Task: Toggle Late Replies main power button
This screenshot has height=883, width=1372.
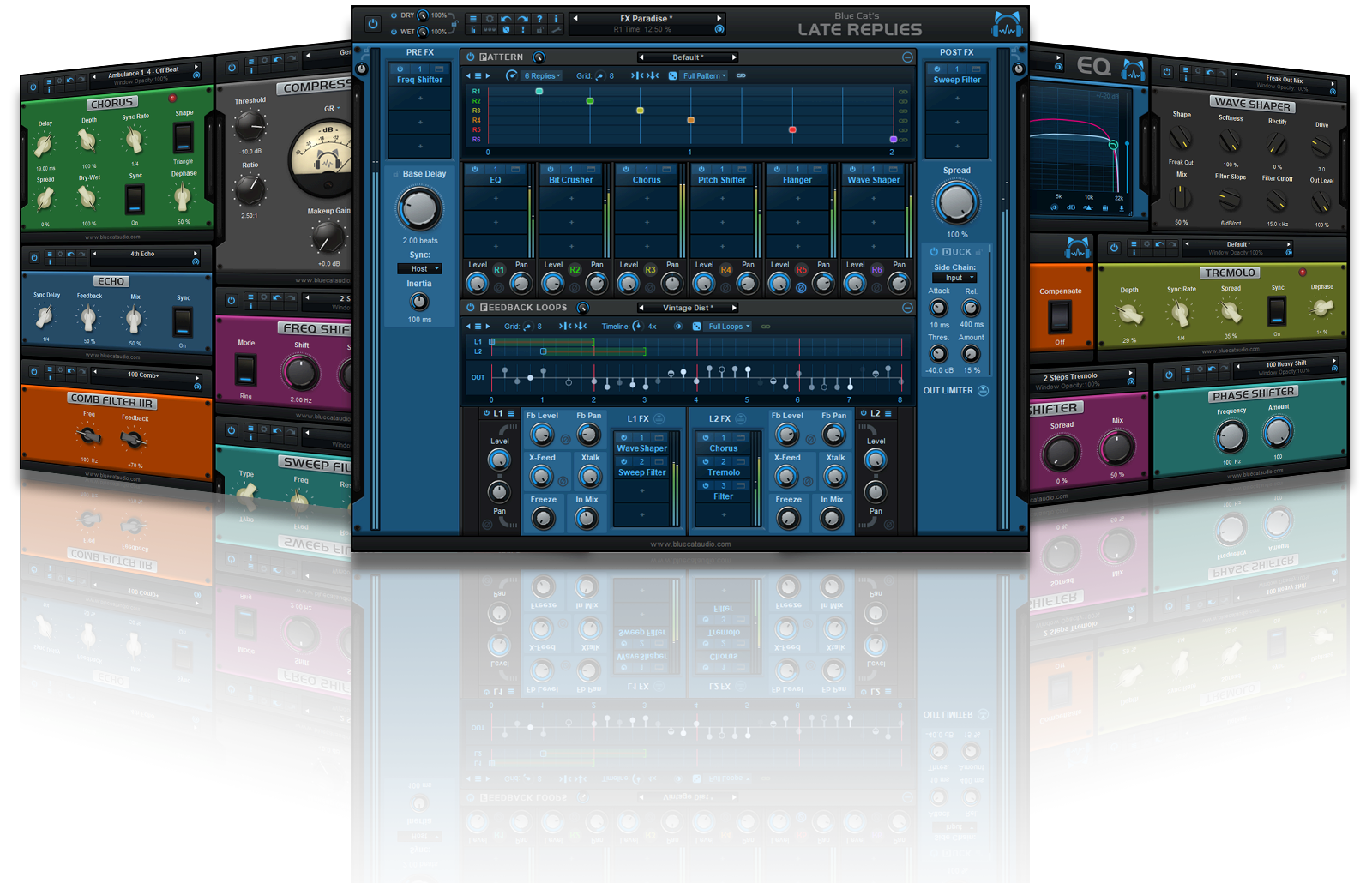Action: point(372,24)
